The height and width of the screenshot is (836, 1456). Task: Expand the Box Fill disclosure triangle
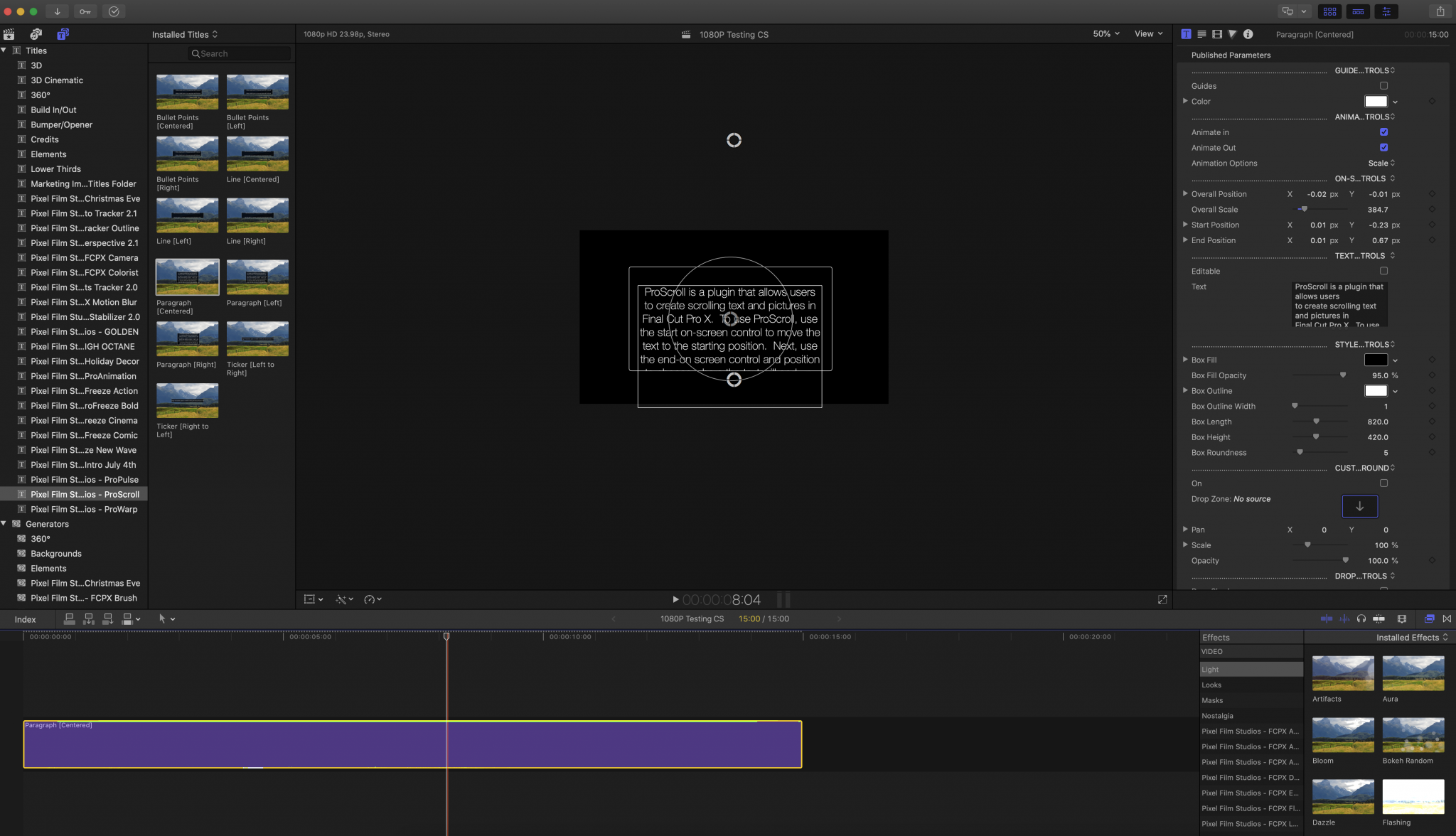coord(1185,360)
